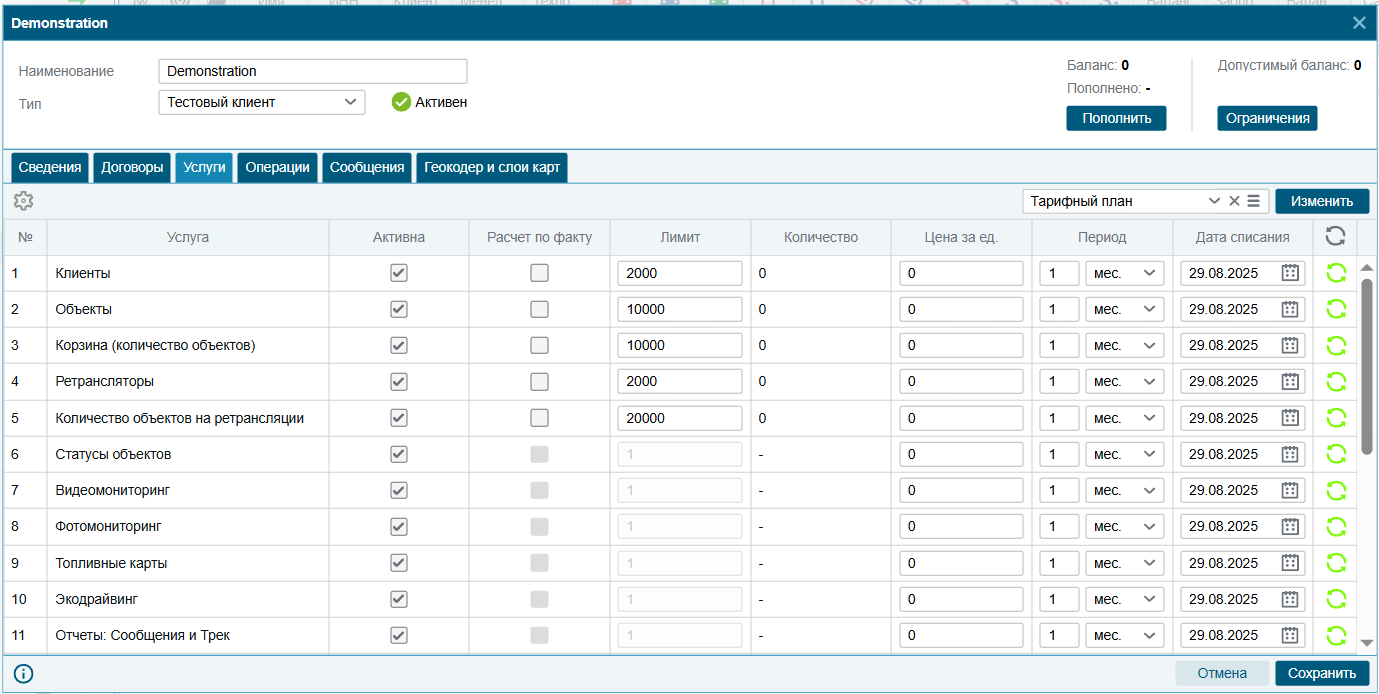Click refresh-all icon in table header
Viewport: 1379px width, 694px height.
click(1335, 236)
